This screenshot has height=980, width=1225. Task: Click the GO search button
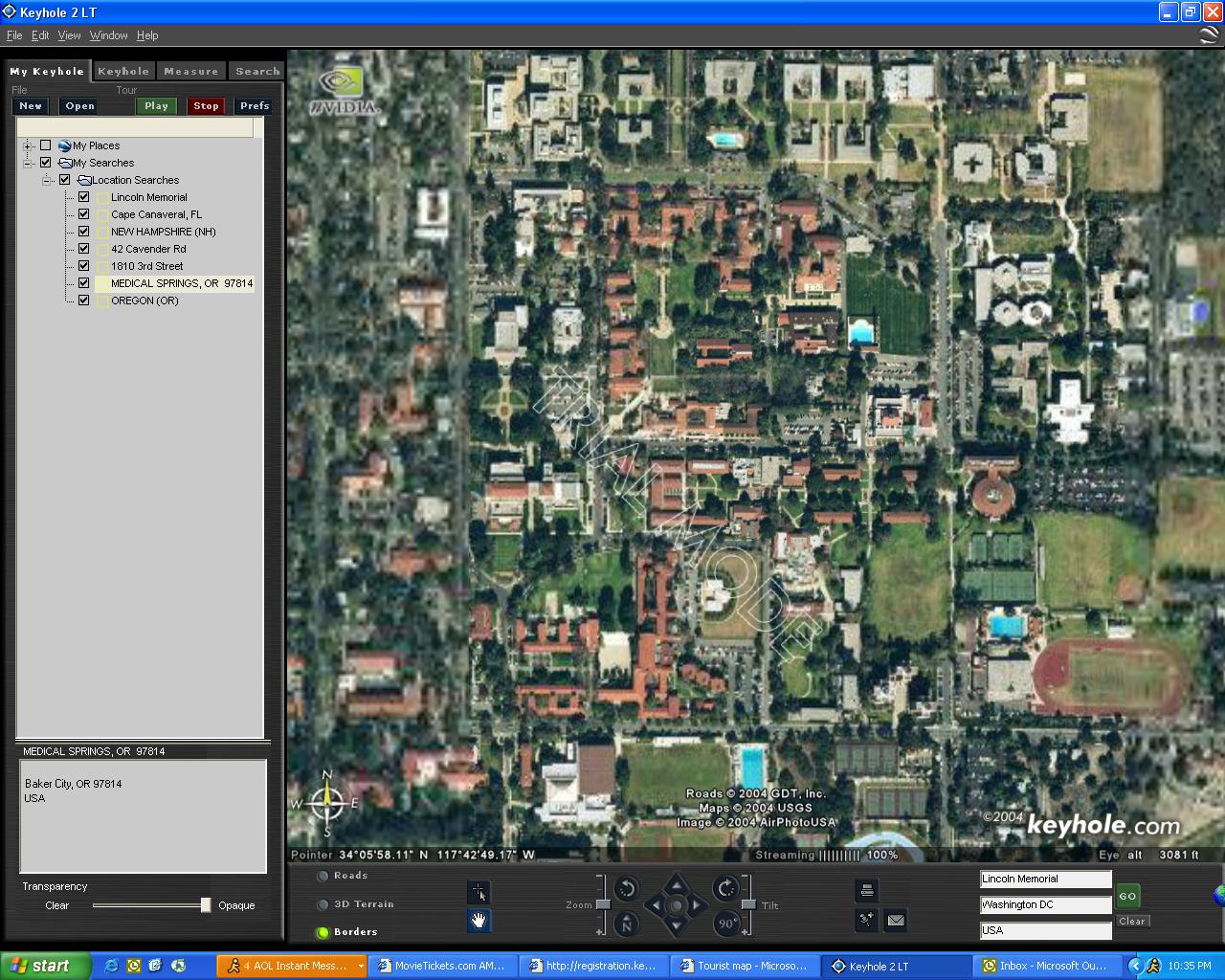tap(1127, 897)
